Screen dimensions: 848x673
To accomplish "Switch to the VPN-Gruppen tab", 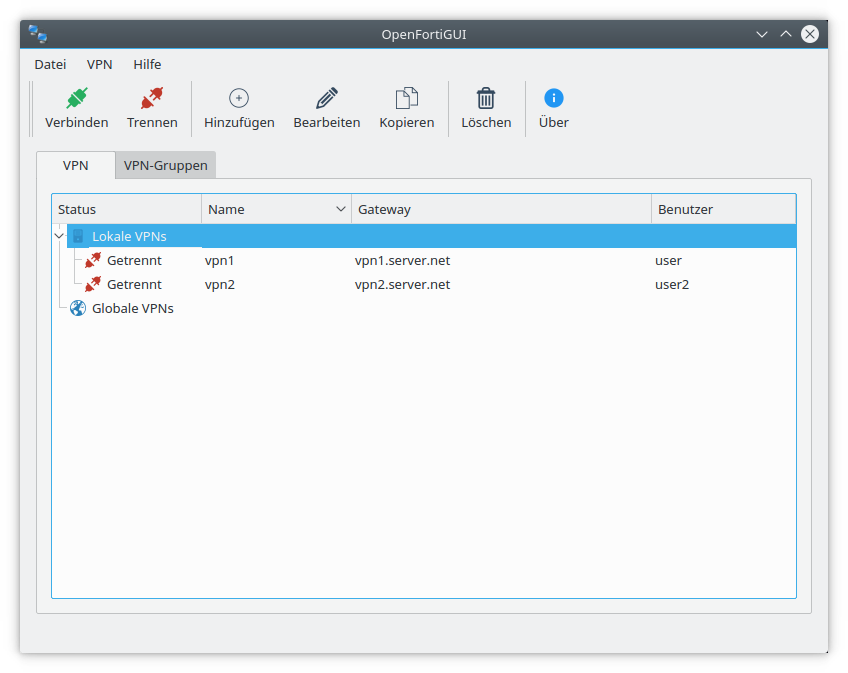I will (x=165, y=165).
